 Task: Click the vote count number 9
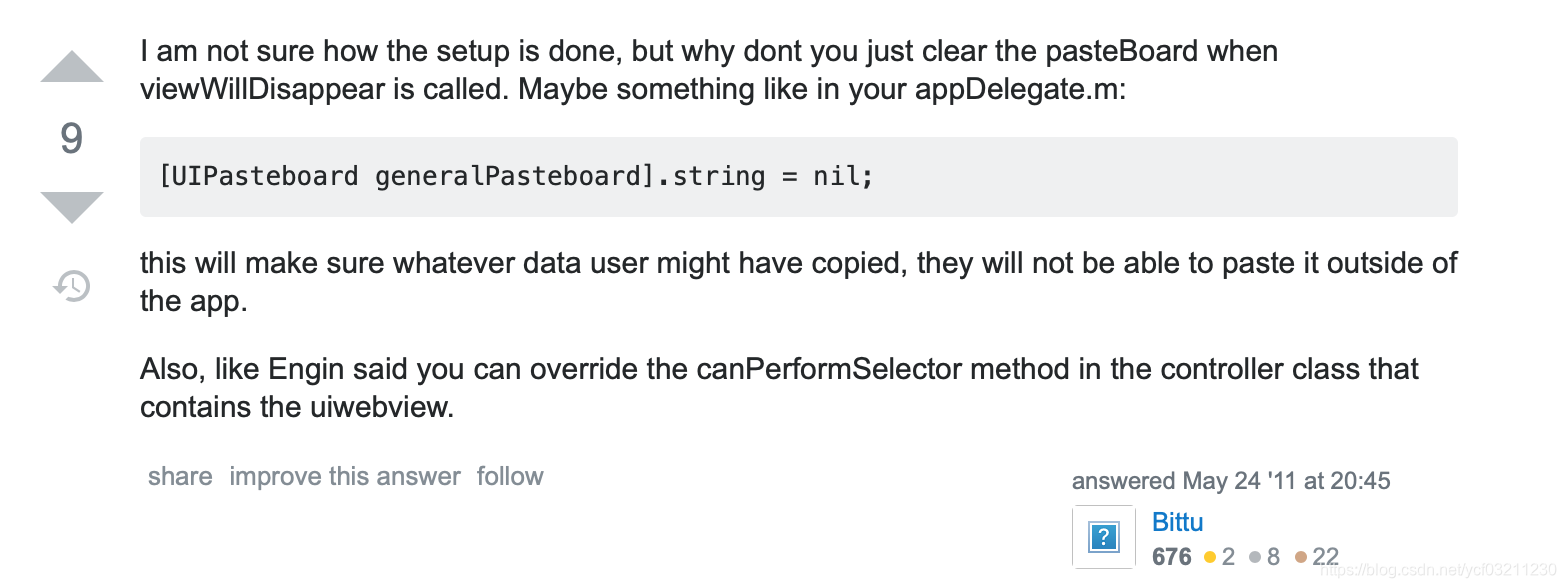pyautogui.click(x=71, y=137)
